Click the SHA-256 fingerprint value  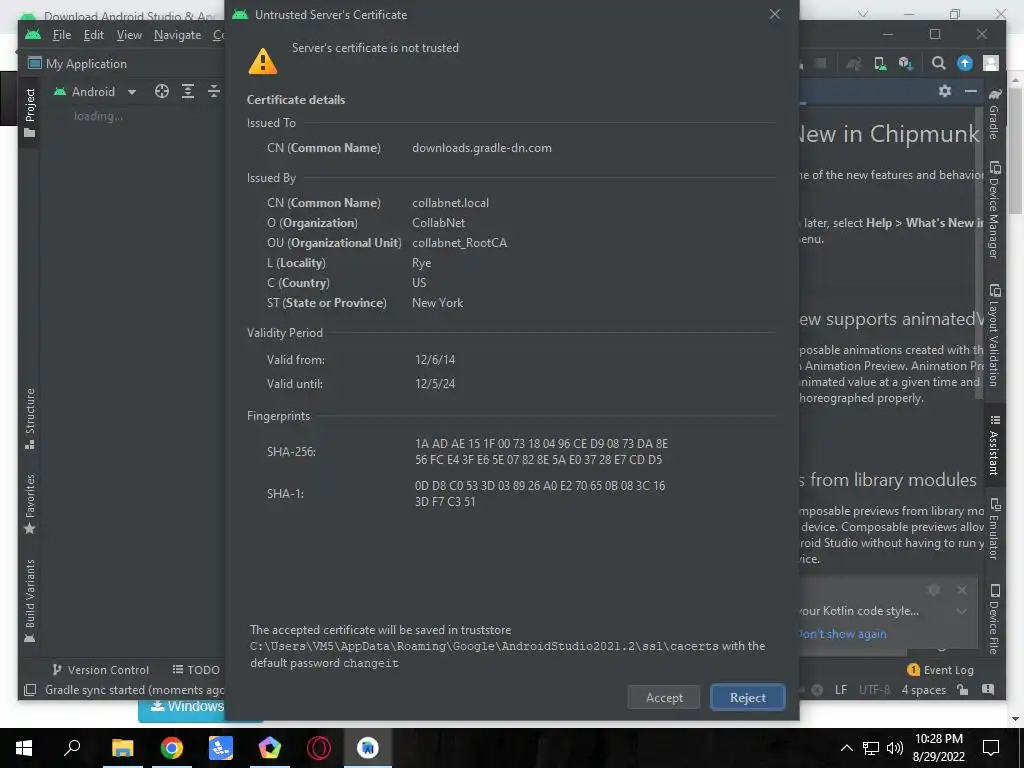point(541,452)
